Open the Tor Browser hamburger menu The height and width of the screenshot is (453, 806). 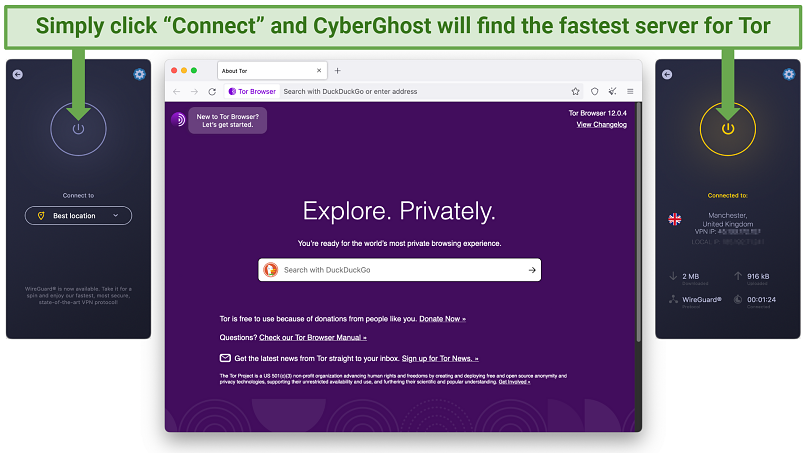tap(630, 92)
